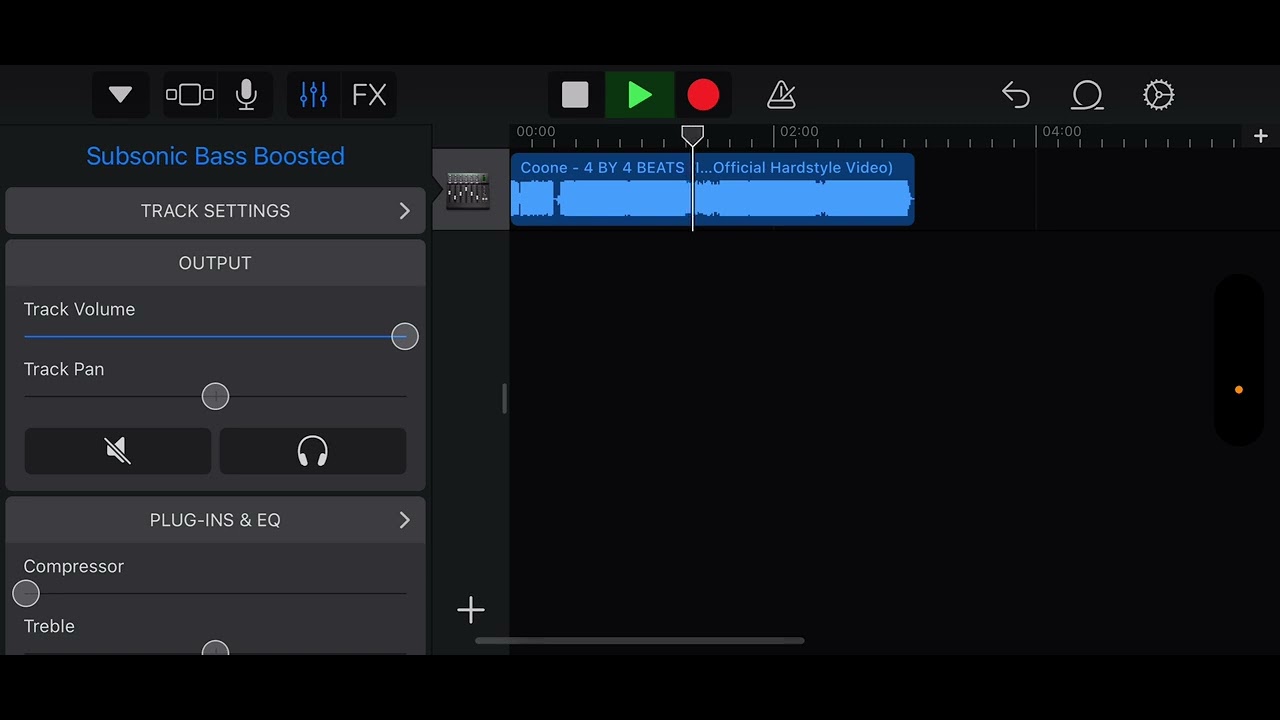The image size is (1280, 720).
Task: Click the 02:00 mark on the timeline ruler
Action: (x=799, y=132)
